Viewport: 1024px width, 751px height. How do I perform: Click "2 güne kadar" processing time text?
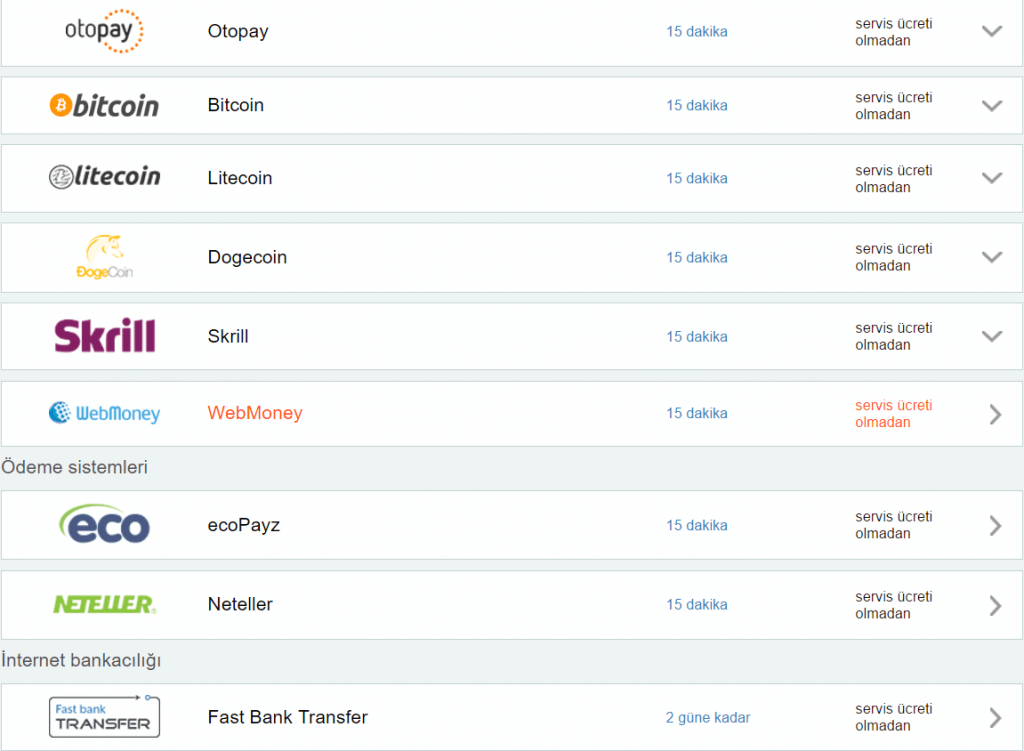coord(708,717)
